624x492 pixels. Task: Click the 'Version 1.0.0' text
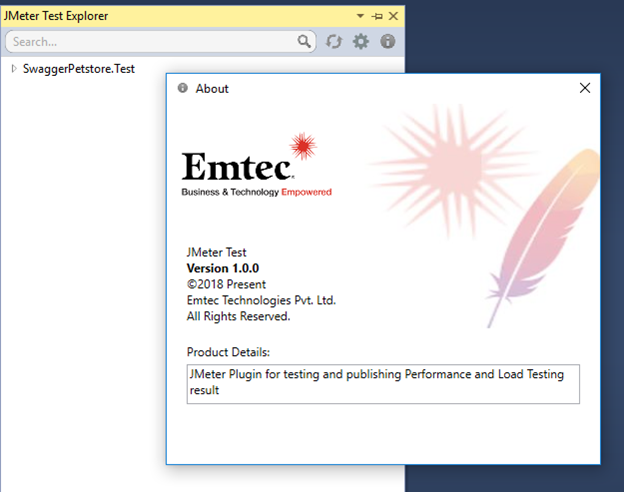(223, 268)
